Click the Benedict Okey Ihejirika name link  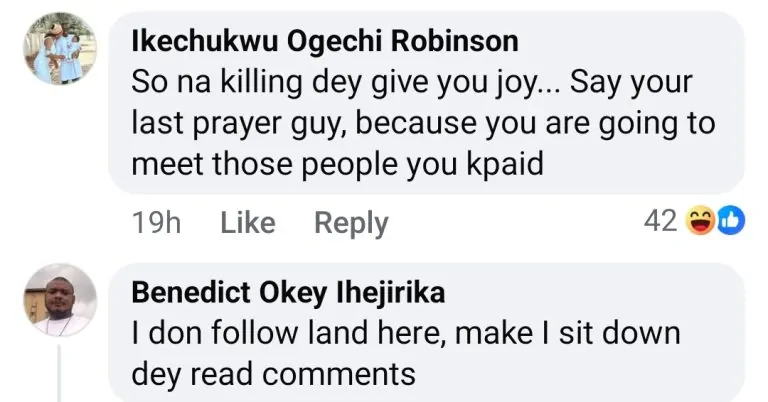(x=288, y=293)
